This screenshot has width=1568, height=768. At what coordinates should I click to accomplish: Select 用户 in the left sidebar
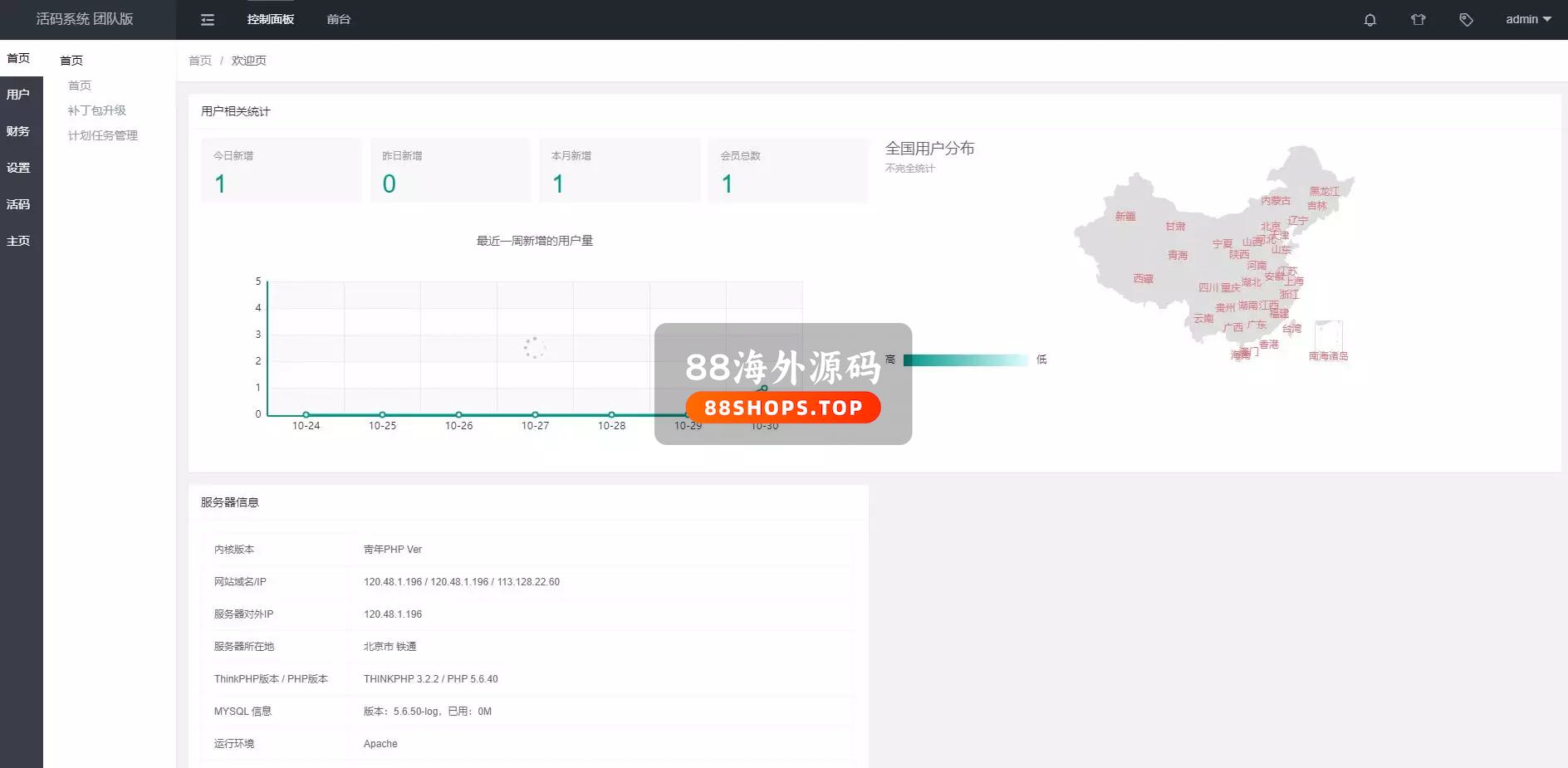pyautogui.click(x=18, y=95)
